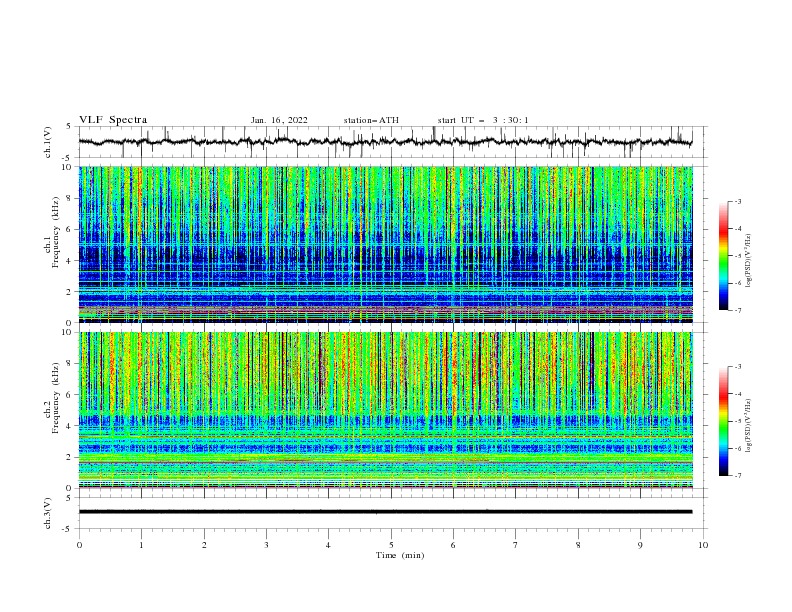Viewport: 792px width, 612px height.
Task: Click the date 'Jan. 16, 2022'
Action: pyautogui.click(x=279, y=120)
